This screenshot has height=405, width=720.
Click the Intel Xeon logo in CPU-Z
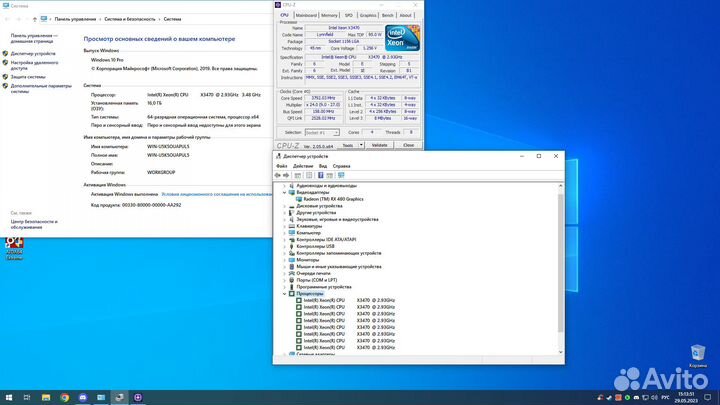click(402, 38)
